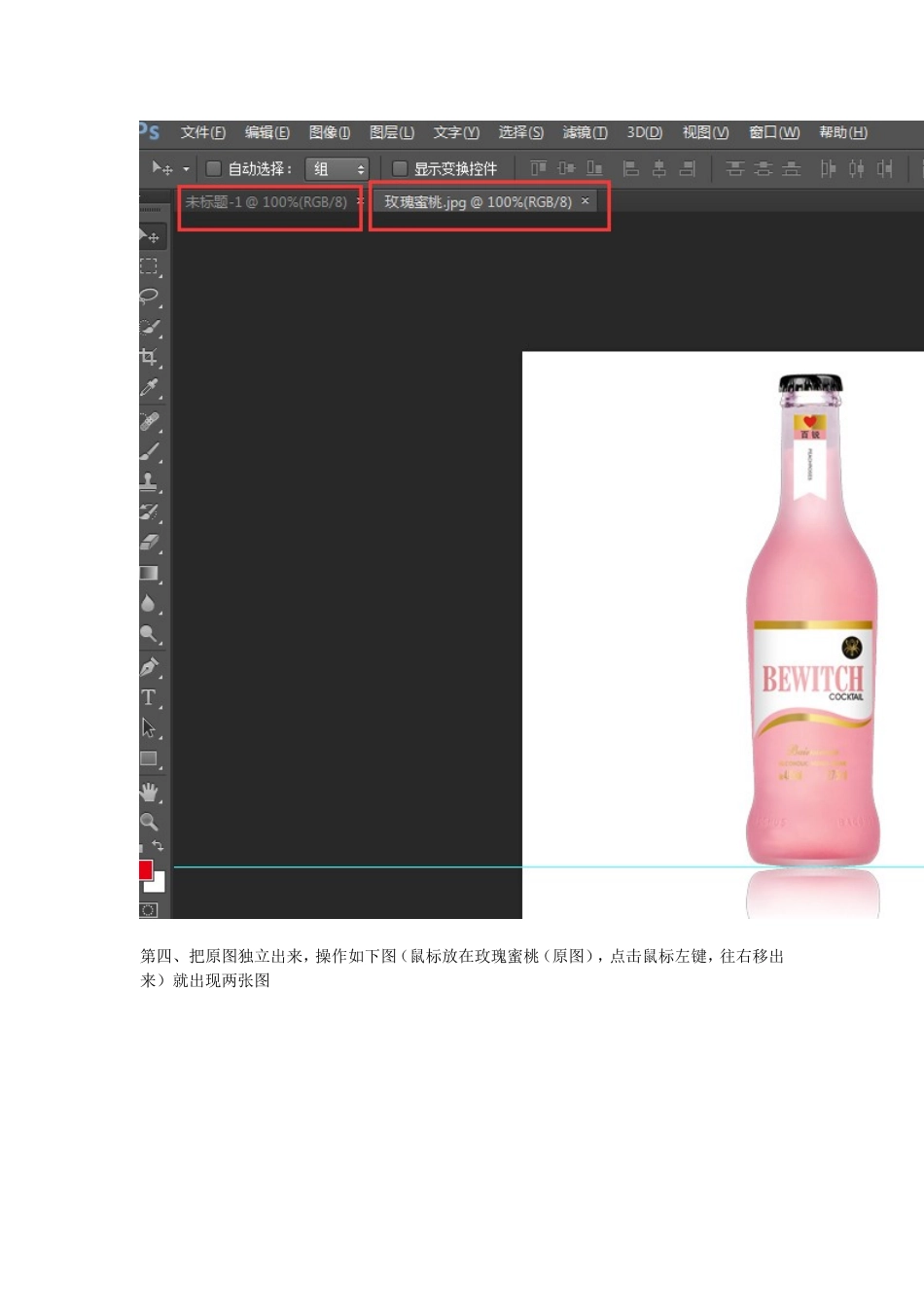Open the 文字(Y) menu
The image size is (924, 1307).
(x=456, y=132)
